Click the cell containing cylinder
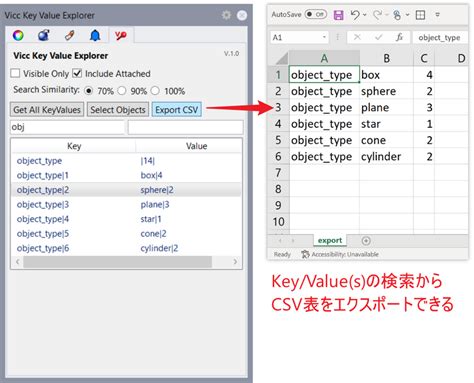This screenshot has height=383, width=474. pyautogui.click(x=386, y=157)
